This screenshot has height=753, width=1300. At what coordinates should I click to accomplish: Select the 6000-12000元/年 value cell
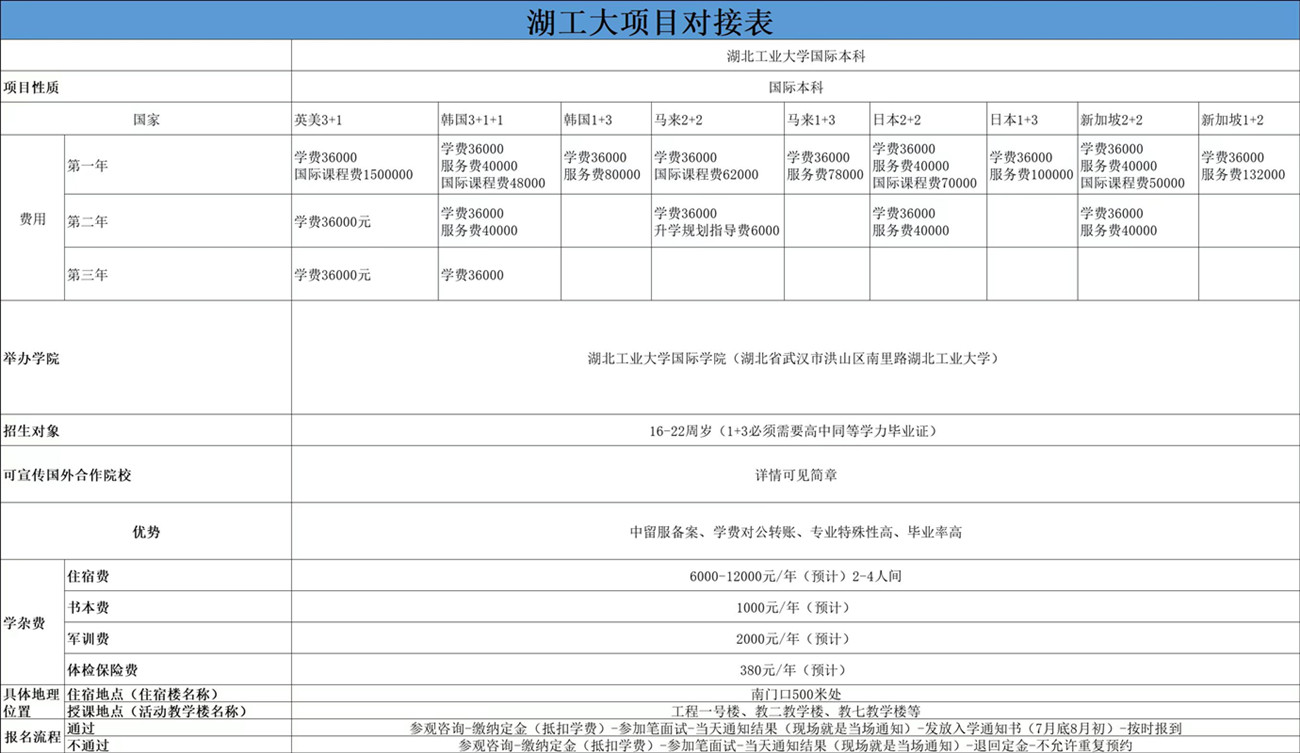tap(795, 576)
